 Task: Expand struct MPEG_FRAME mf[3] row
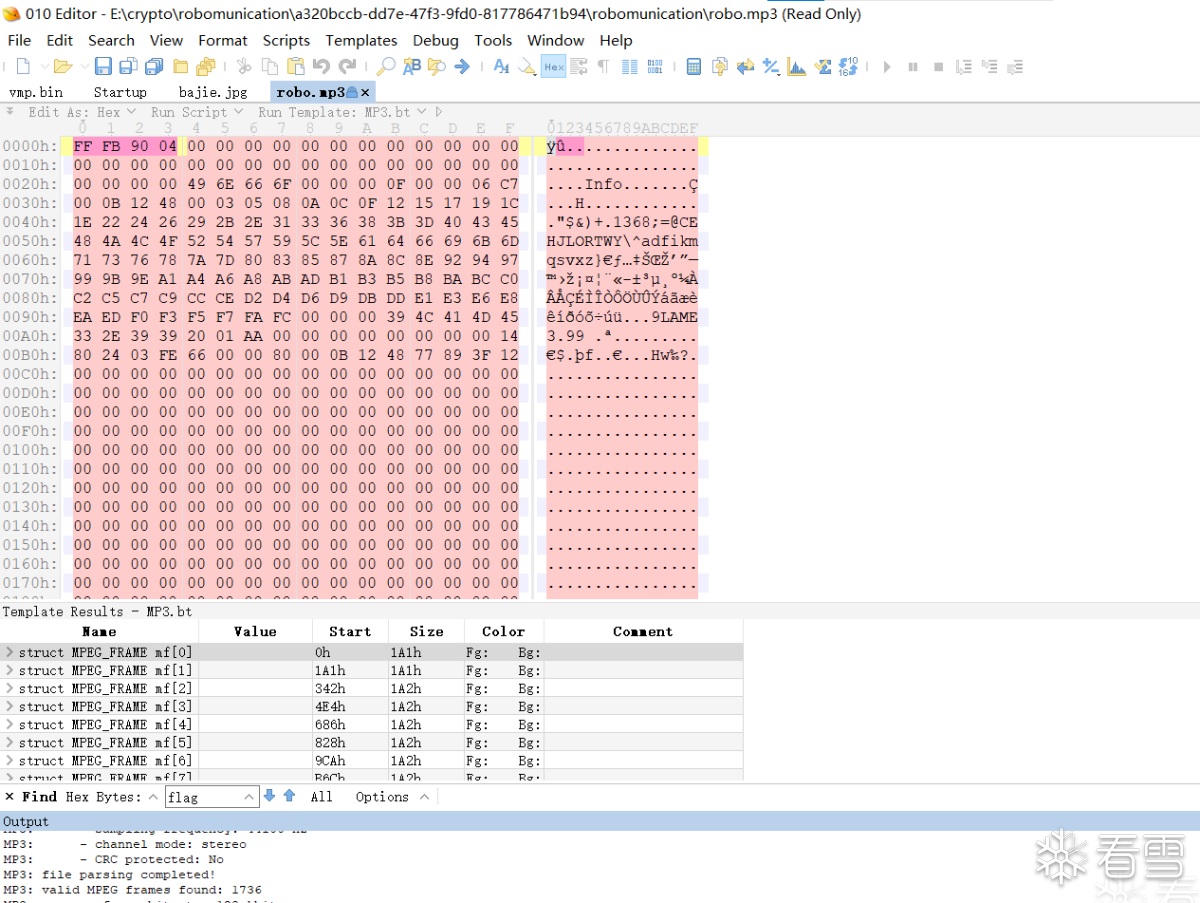pos(9,706)
